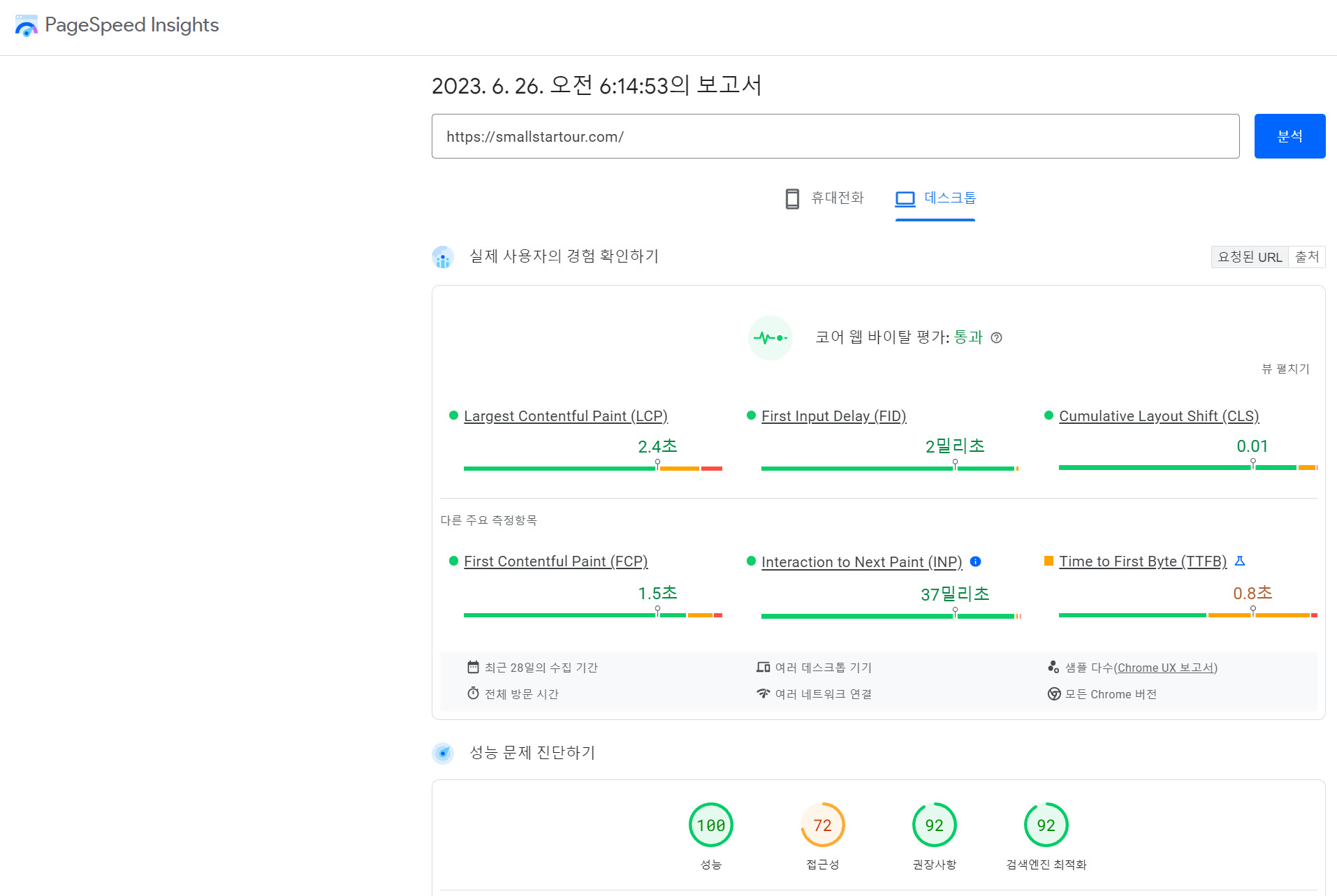Expand the view with 뷰 펼치기
The image size is (1337, 896).
(x=1285, y=369)
